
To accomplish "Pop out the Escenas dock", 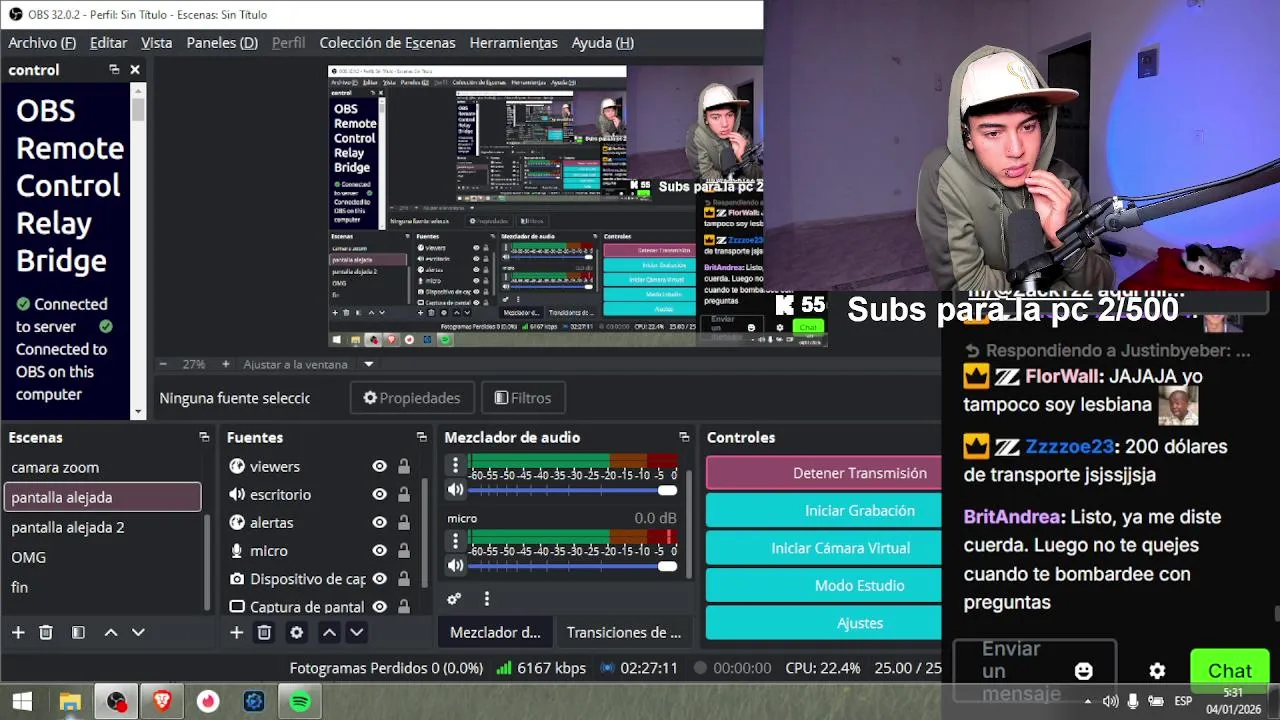I will (x=204, y=437).
